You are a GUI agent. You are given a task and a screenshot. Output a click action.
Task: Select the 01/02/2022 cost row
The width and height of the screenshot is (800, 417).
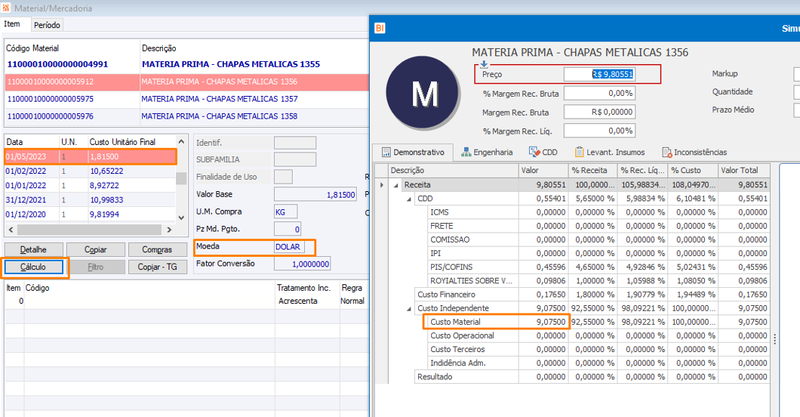90,171
